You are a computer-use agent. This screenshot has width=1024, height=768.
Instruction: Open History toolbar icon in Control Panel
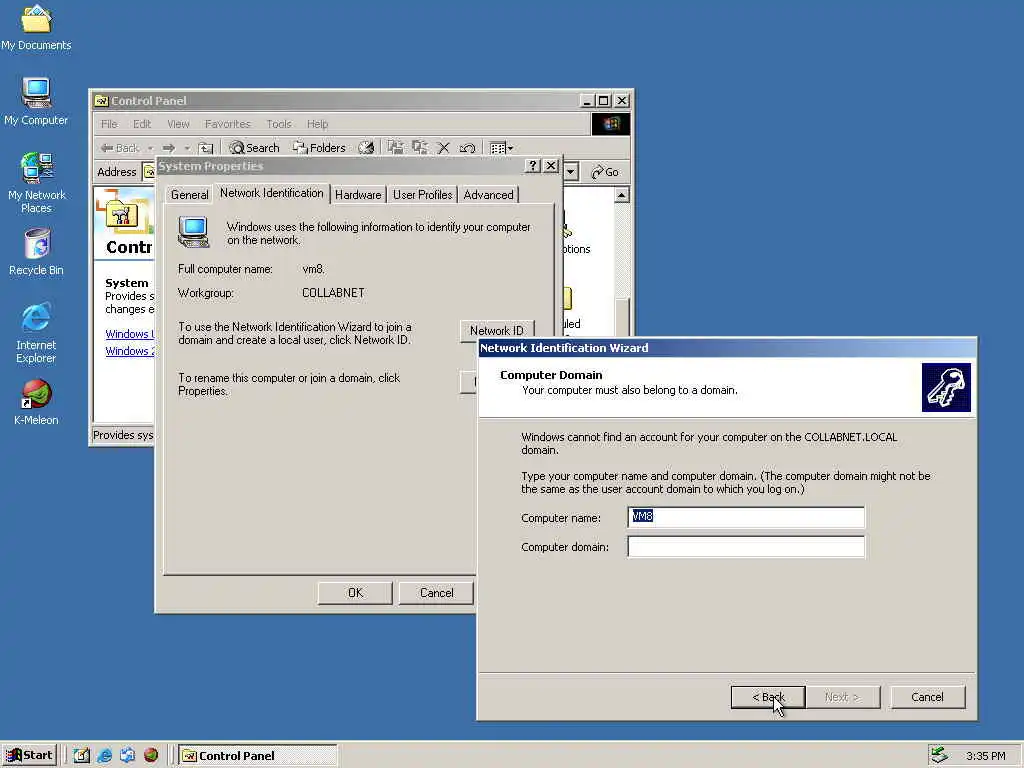(366, 148)
